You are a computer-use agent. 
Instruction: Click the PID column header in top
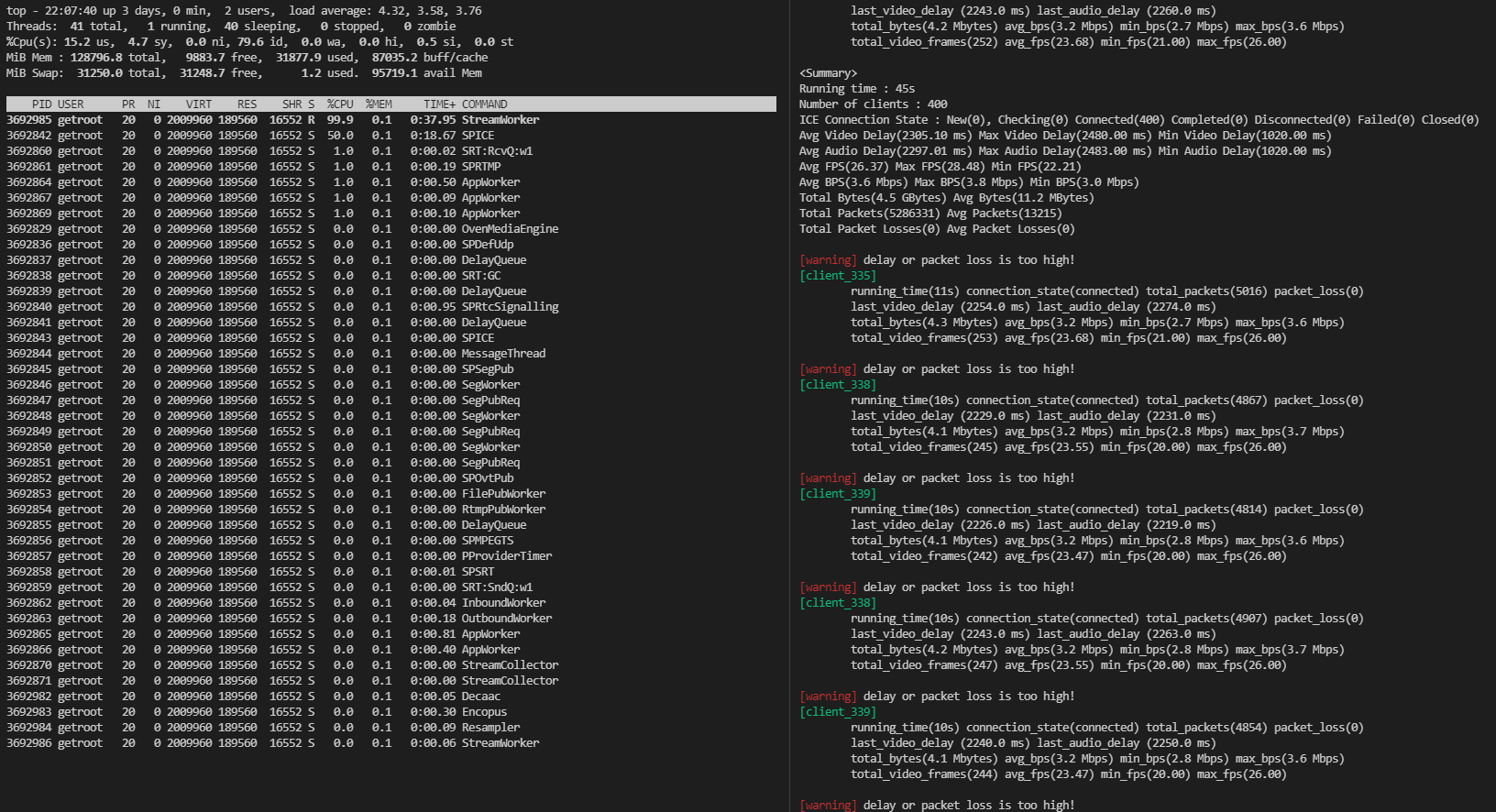(41, 104)
